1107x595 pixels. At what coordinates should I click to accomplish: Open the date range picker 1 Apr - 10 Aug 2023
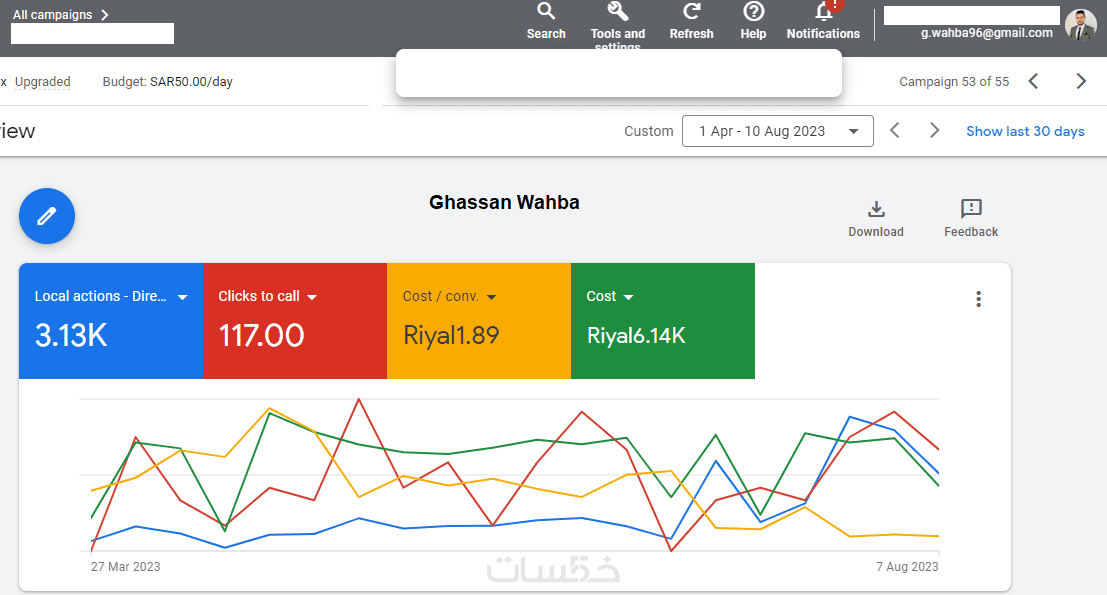click(x=777, y=131)
